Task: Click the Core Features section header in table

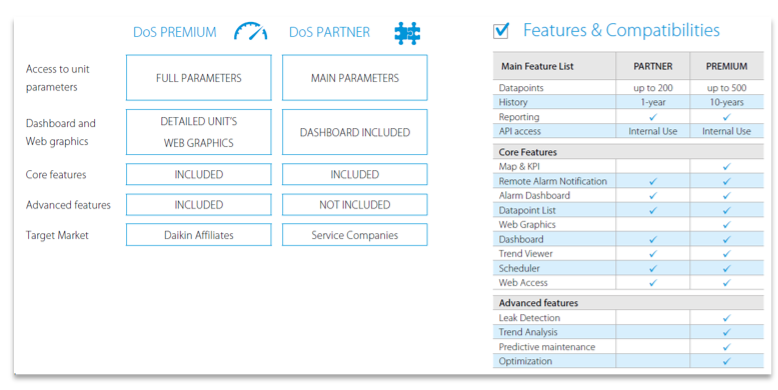Action: coord(628,152)
